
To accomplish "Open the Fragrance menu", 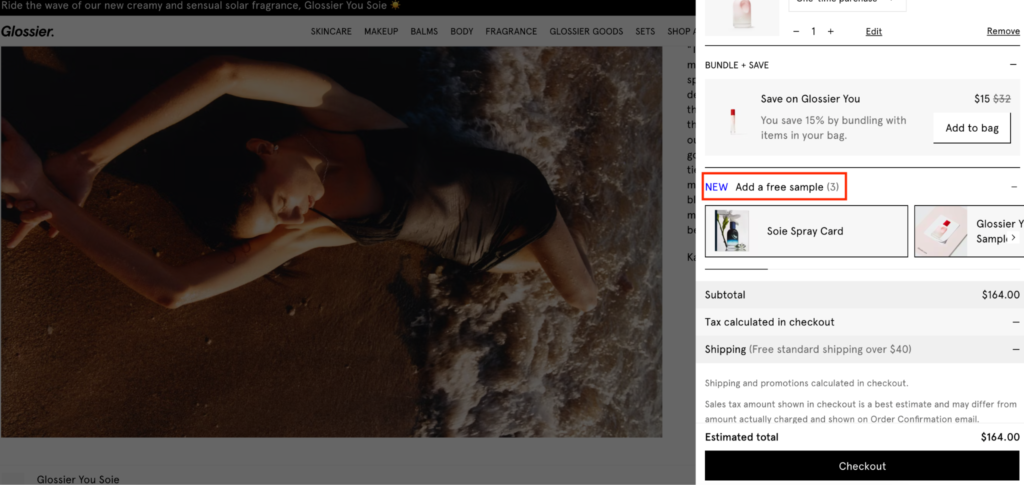I will tap(511, 32).
